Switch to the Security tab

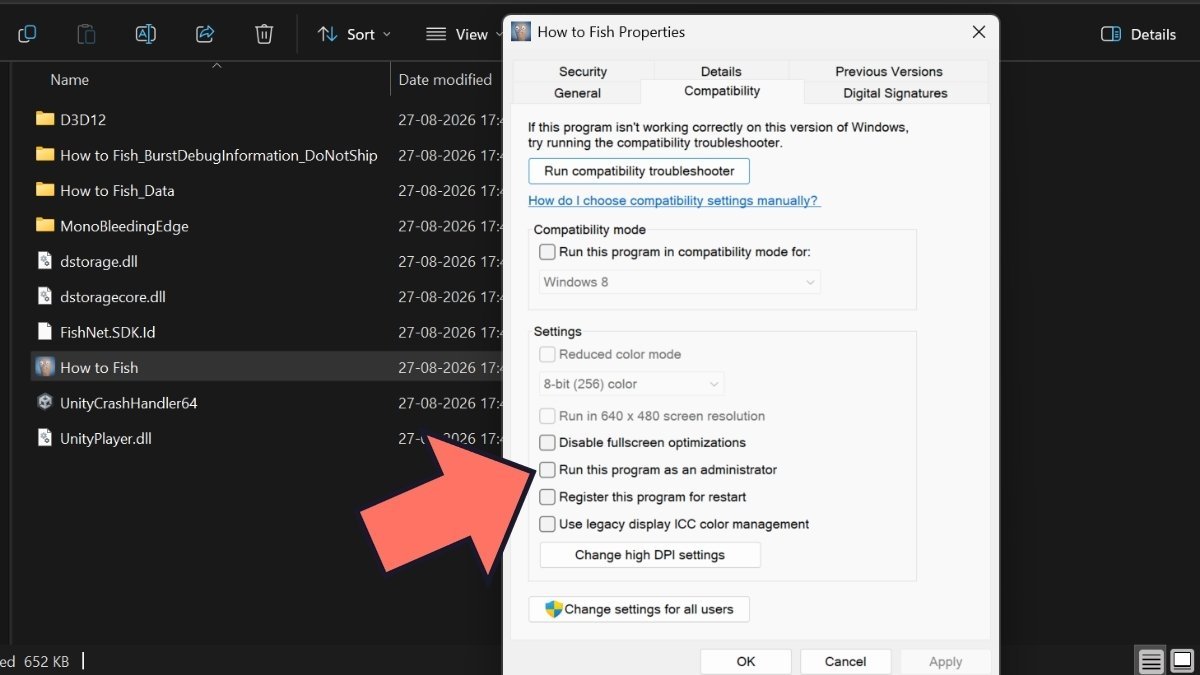click(x=583, y=71)
